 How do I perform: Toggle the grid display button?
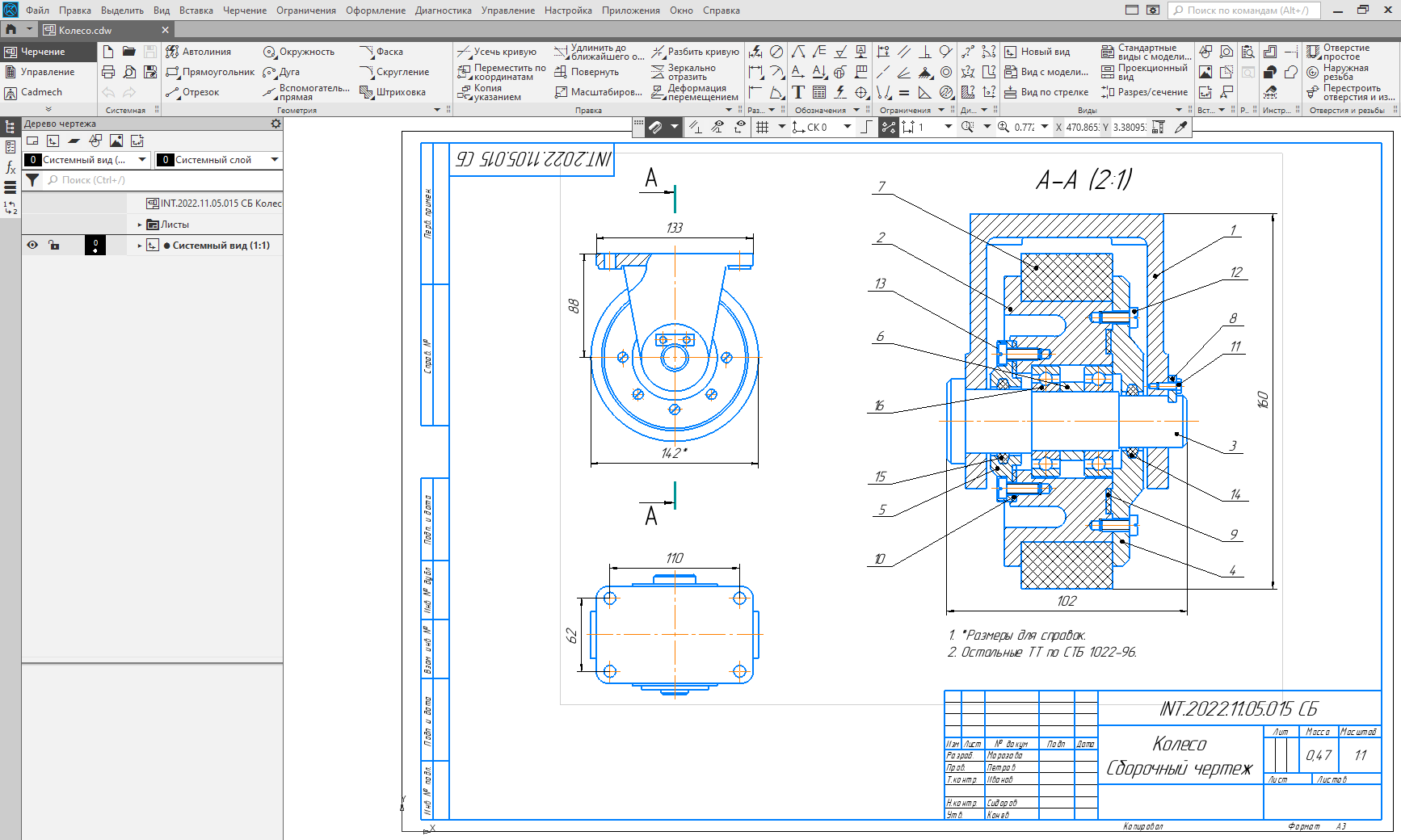(762, 127)
